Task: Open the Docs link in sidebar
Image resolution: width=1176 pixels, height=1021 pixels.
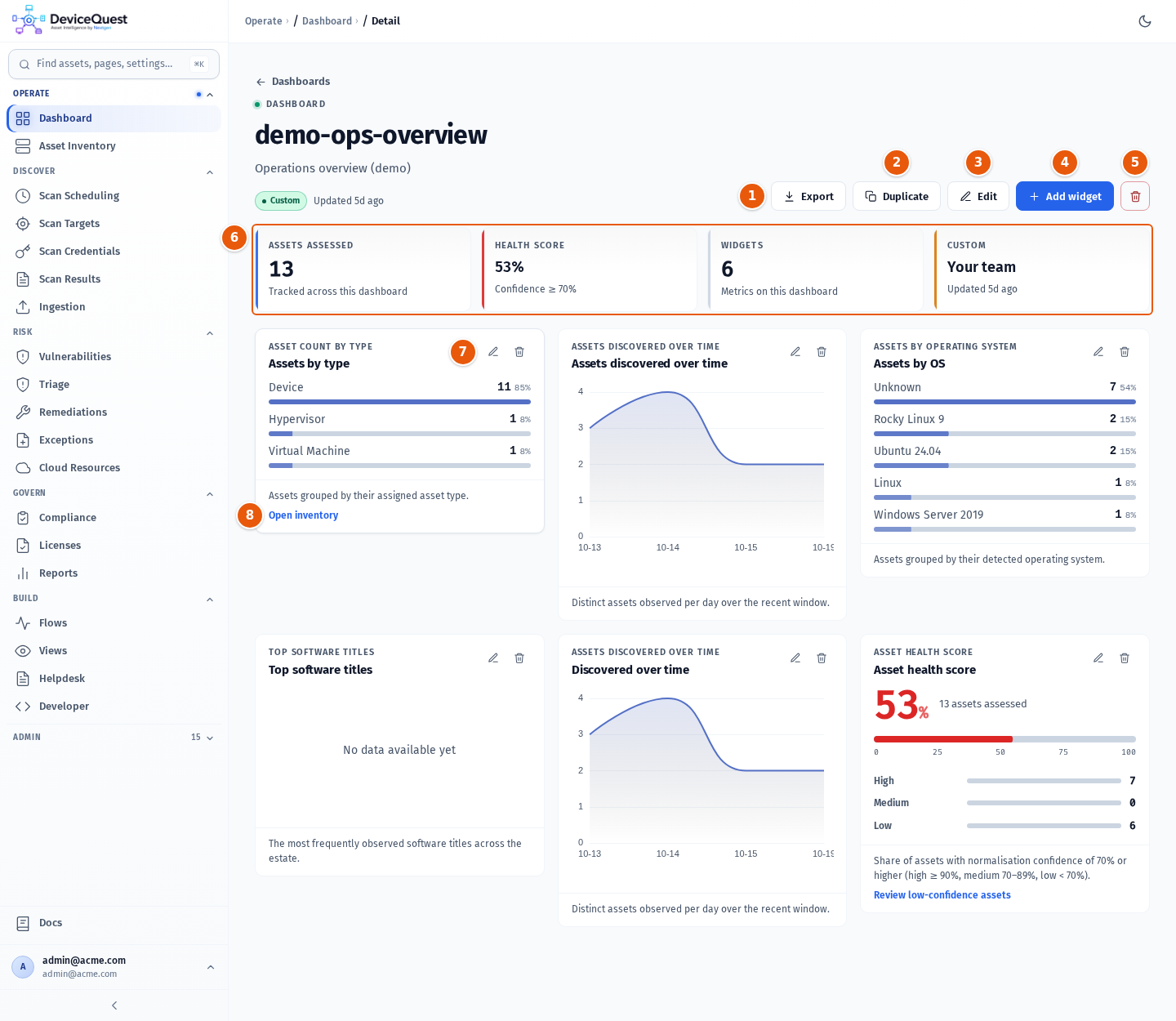Action: [114, 923]
